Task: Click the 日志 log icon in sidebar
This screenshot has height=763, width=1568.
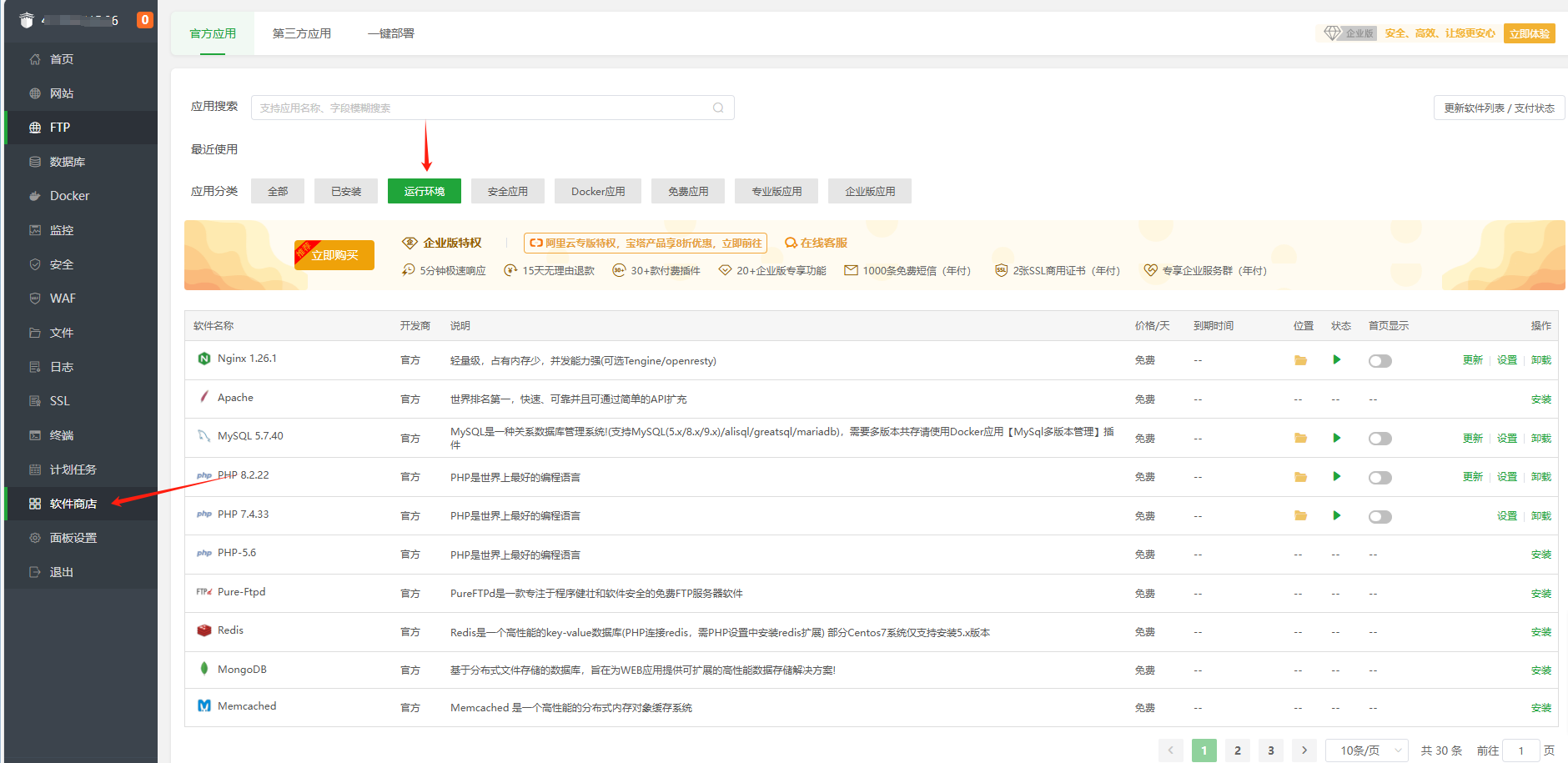Action: (x=35, y=367)
